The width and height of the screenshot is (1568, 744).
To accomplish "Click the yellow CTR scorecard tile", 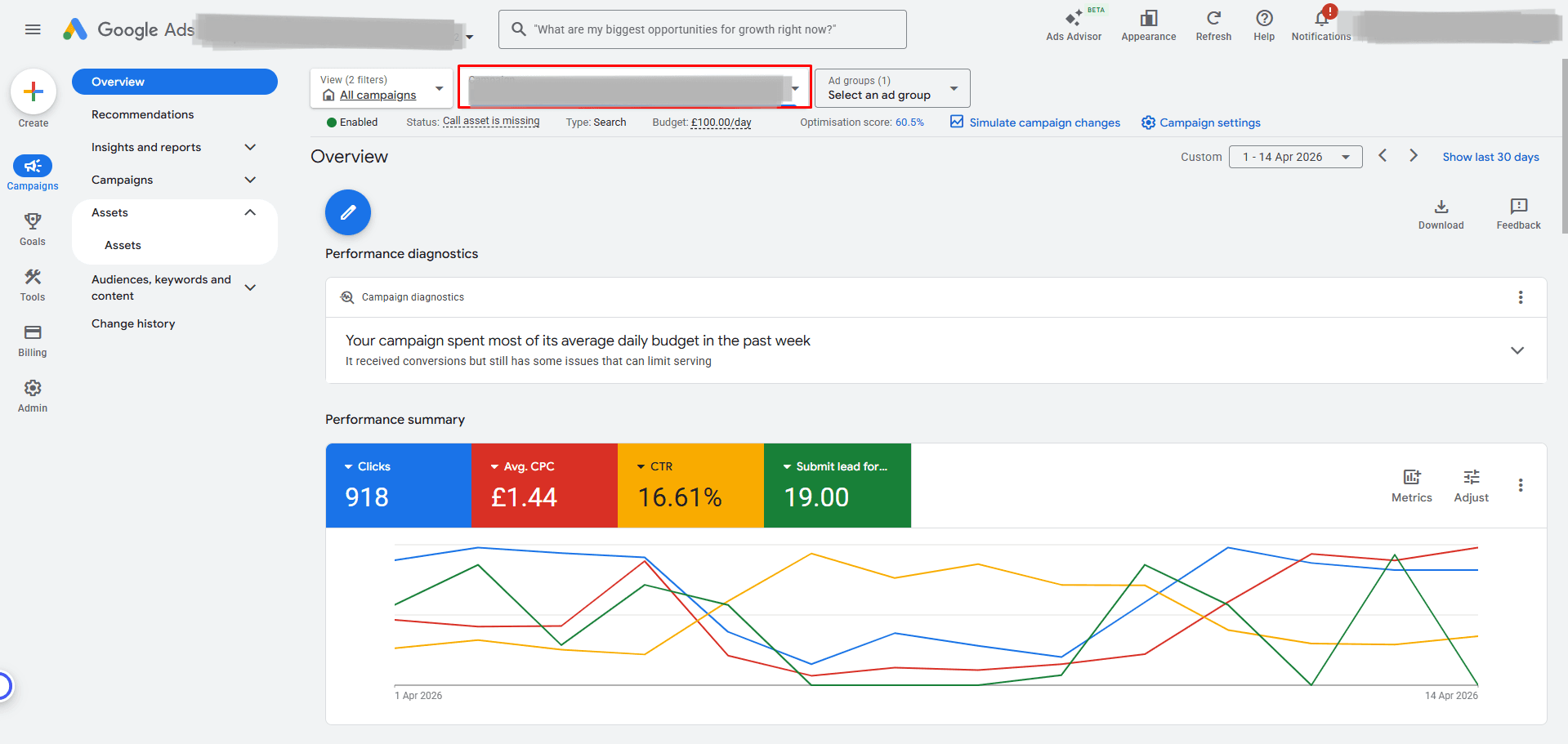I will [691, 485].
